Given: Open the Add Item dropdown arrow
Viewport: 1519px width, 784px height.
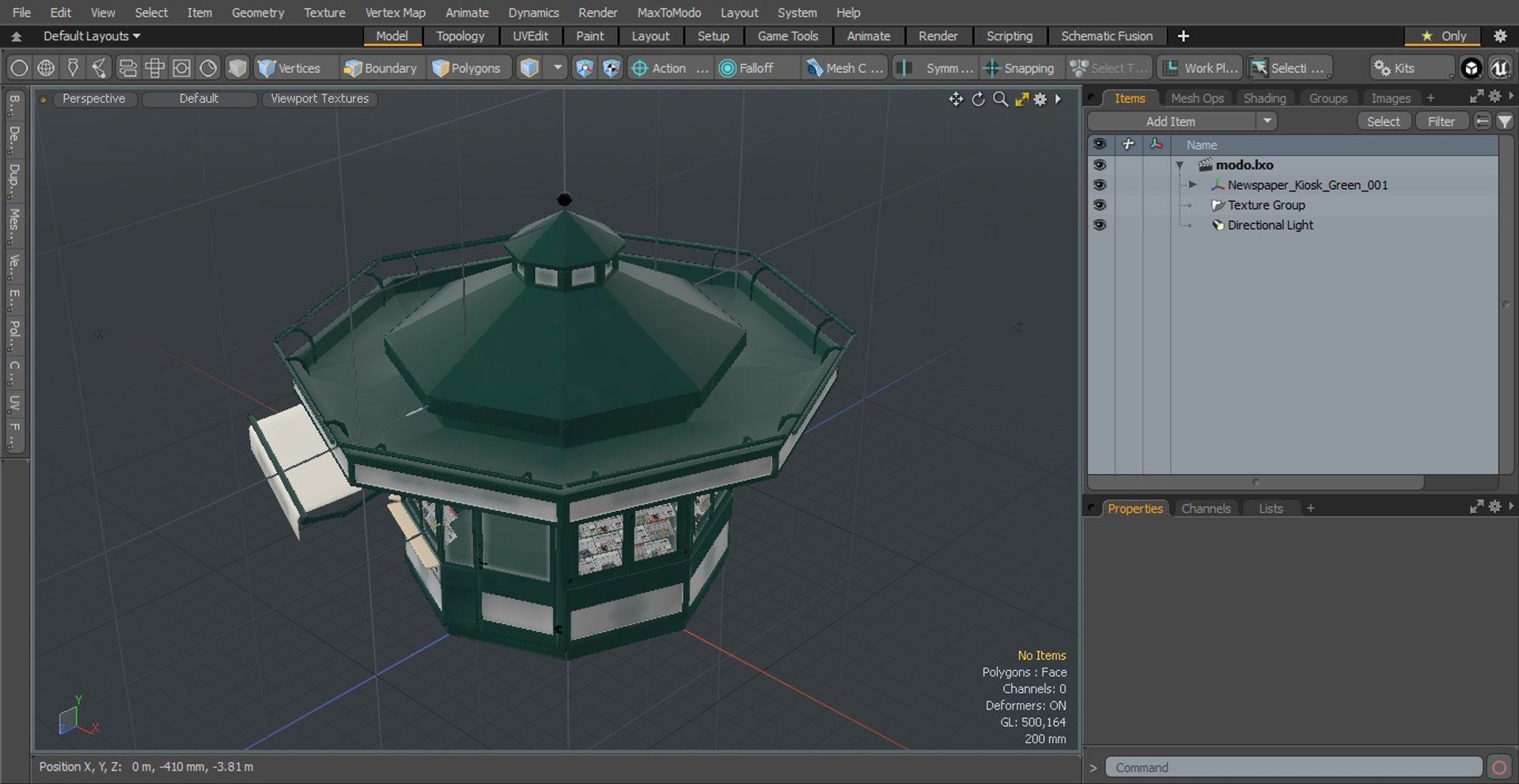Looking at the screenshot, I should (1267, 121).
